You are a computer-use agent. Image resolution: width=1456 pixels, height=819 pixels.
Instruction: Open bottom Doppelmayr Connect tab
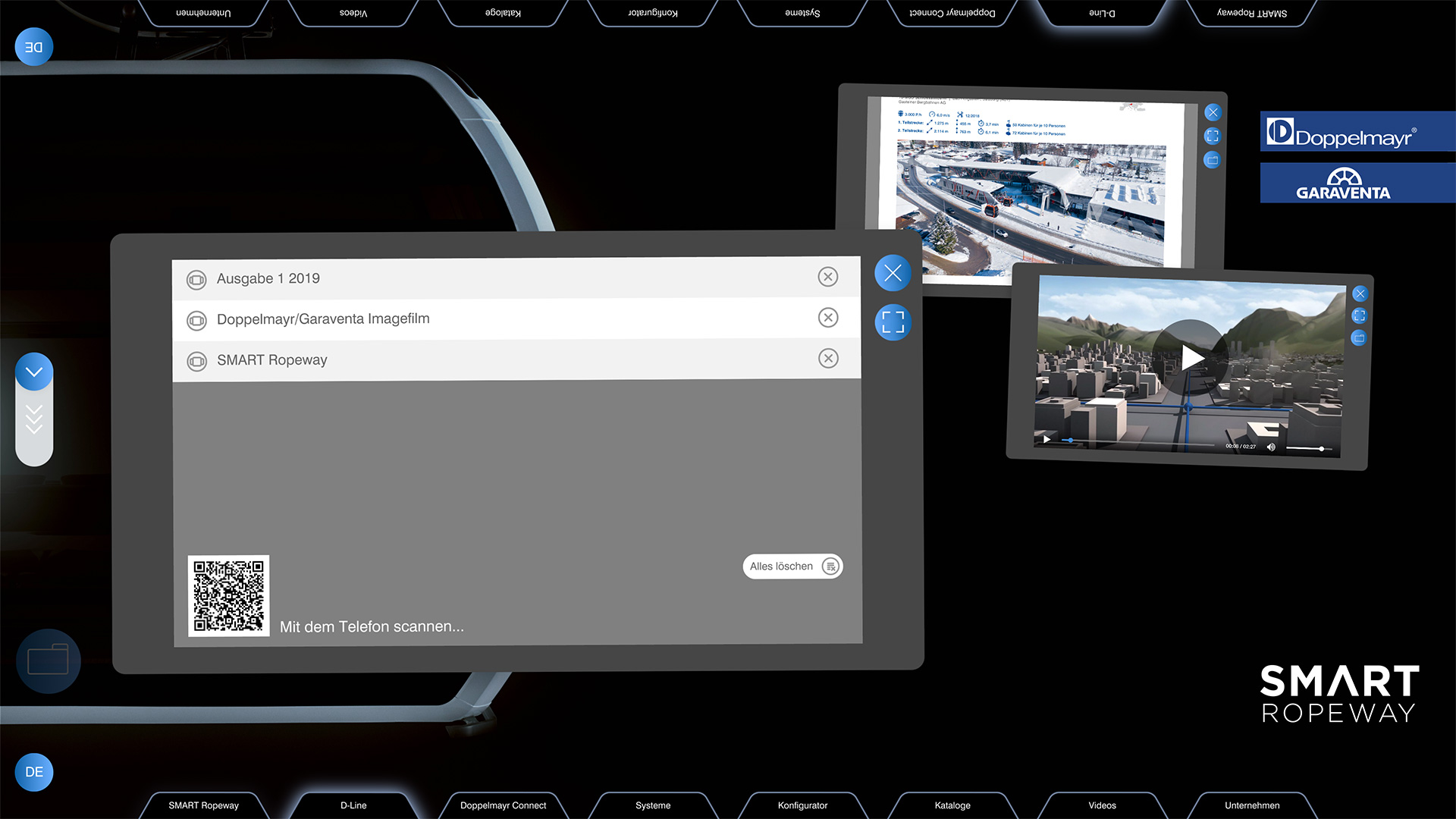pos(503,805)
